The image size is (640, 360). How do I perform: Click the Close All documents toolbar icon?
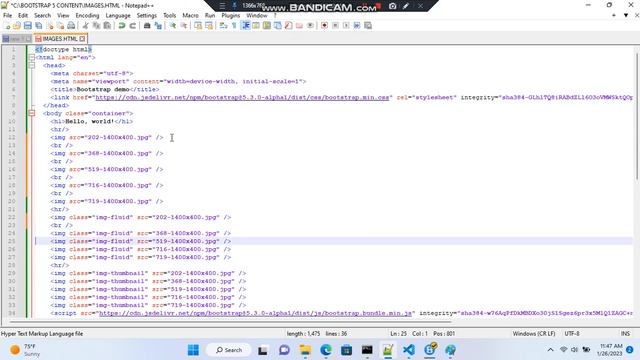pyautogui.click(x=60, y=26)
